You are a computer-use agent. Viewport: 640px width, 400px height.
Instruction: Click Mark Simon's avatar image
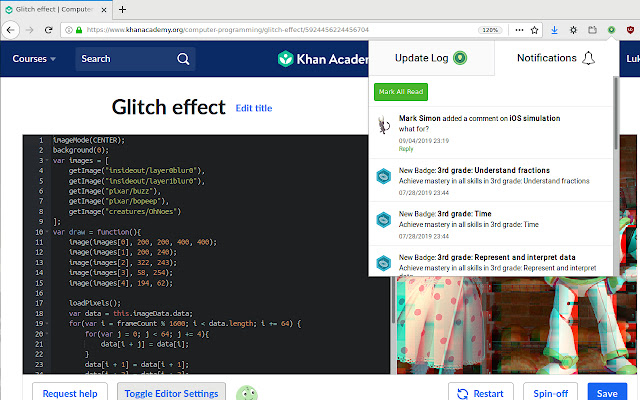384,124
